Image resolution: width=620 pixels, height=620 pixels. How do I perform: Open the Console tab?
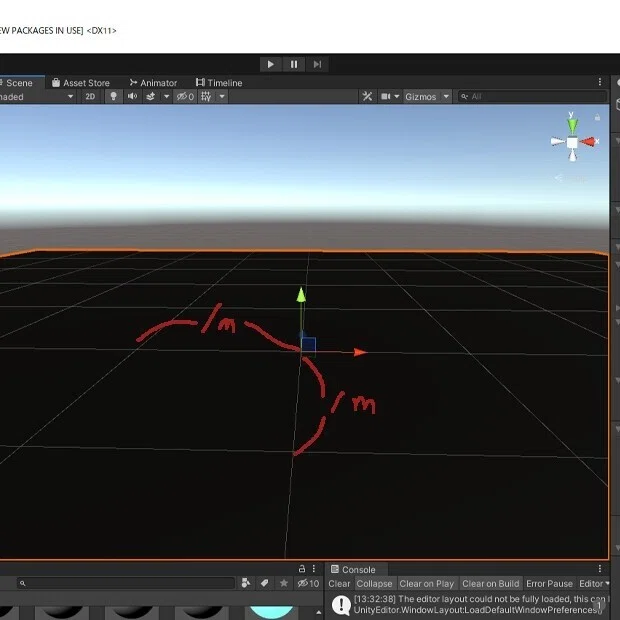(353, 569)
